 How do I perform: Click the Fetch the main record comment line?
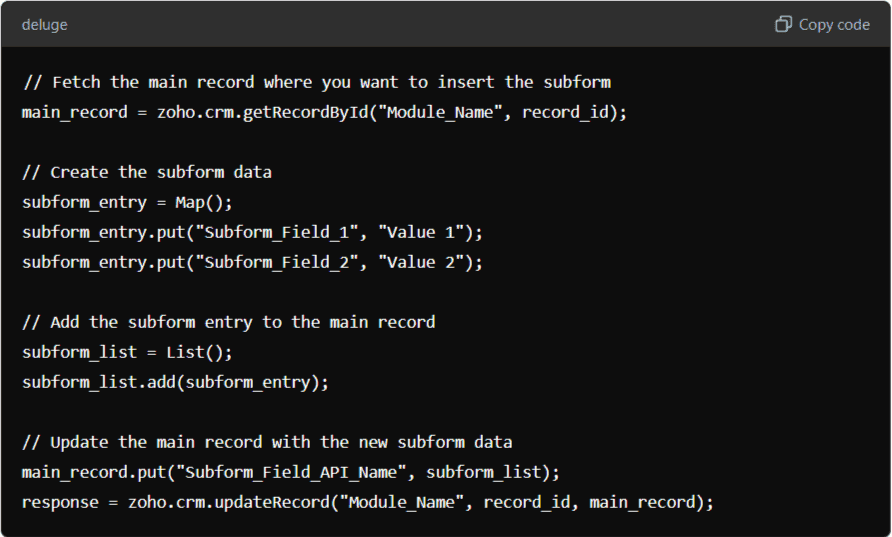pos(317,82)
